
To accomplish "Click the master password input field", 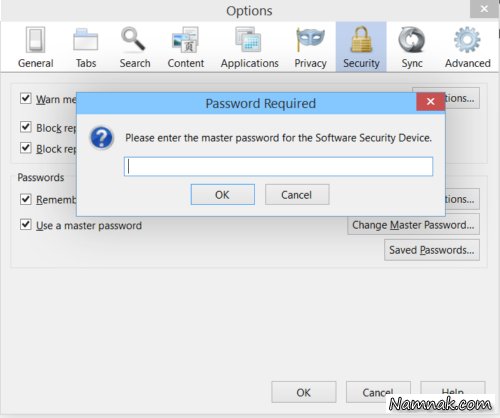I will pyautogui.click(x=279, y=166).
